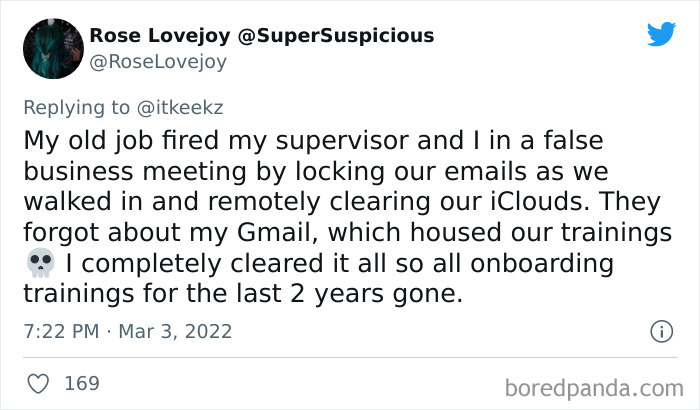Click the @SuperSuspicious part of name

coord(336,36)
